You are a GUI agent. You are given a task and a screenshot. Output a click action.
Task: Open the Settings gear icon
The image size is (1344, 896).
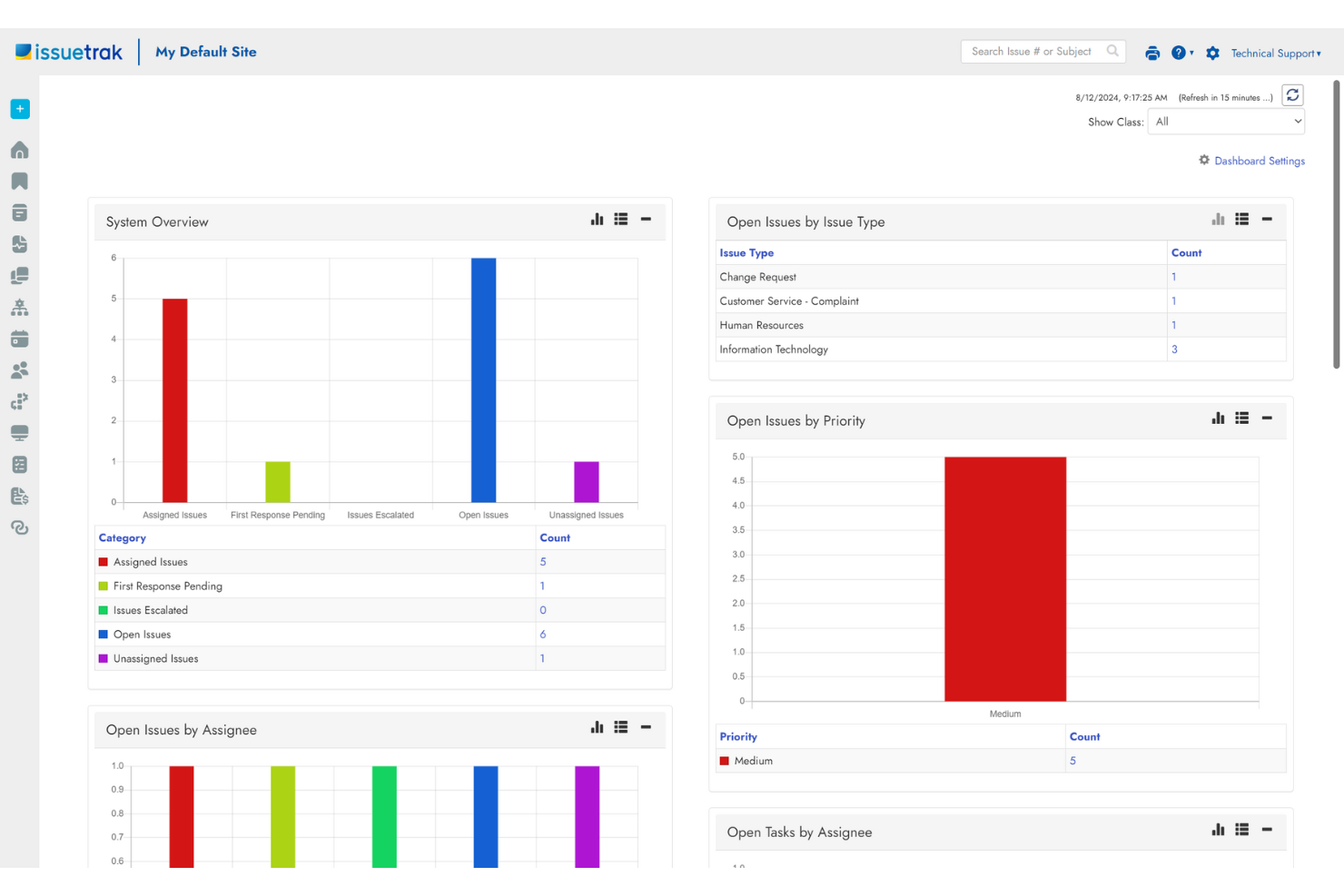coord(1212,53)
